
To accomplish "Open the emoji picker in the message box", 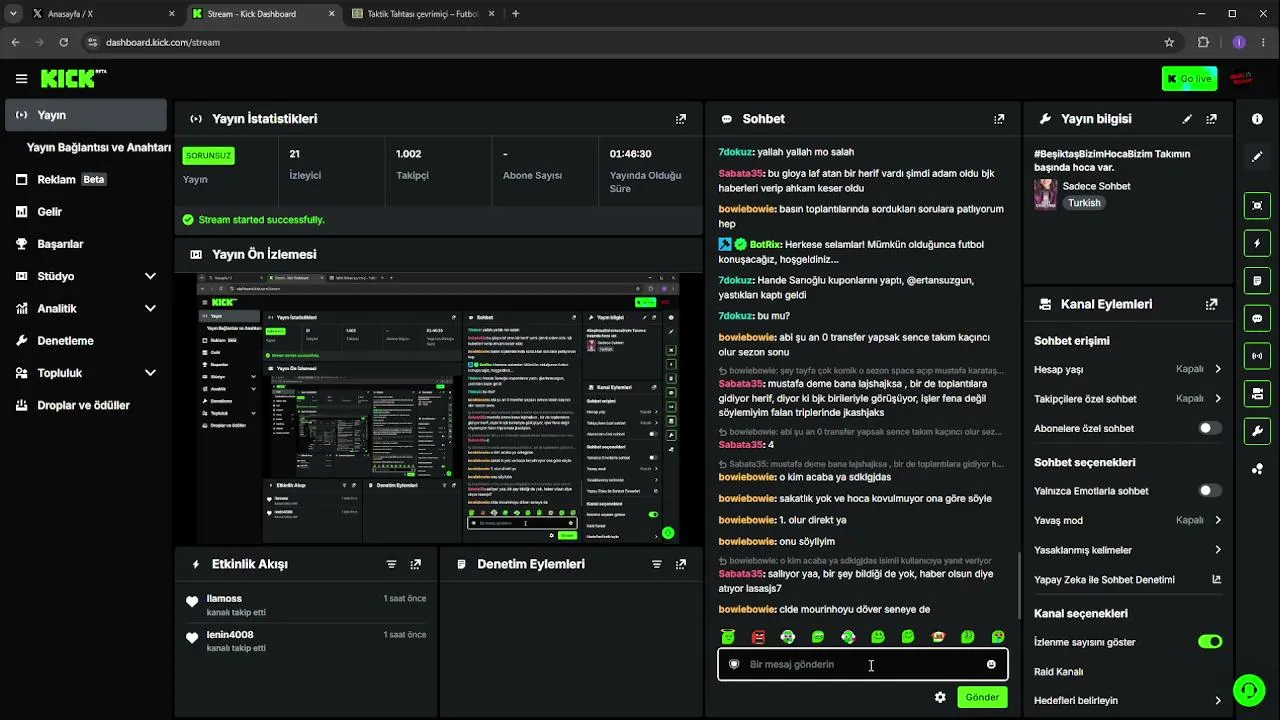I will (991, 664).
